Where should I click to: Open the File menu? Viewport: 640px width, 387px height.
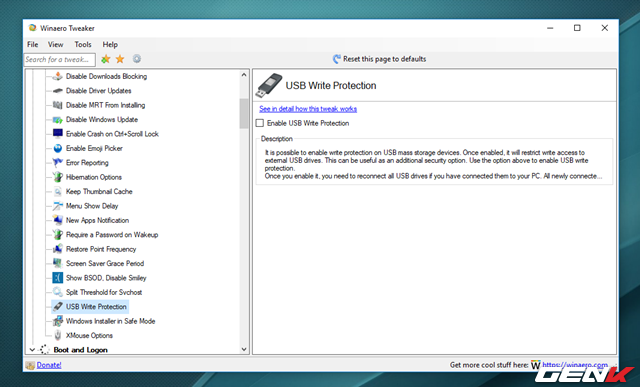[33, 44]
